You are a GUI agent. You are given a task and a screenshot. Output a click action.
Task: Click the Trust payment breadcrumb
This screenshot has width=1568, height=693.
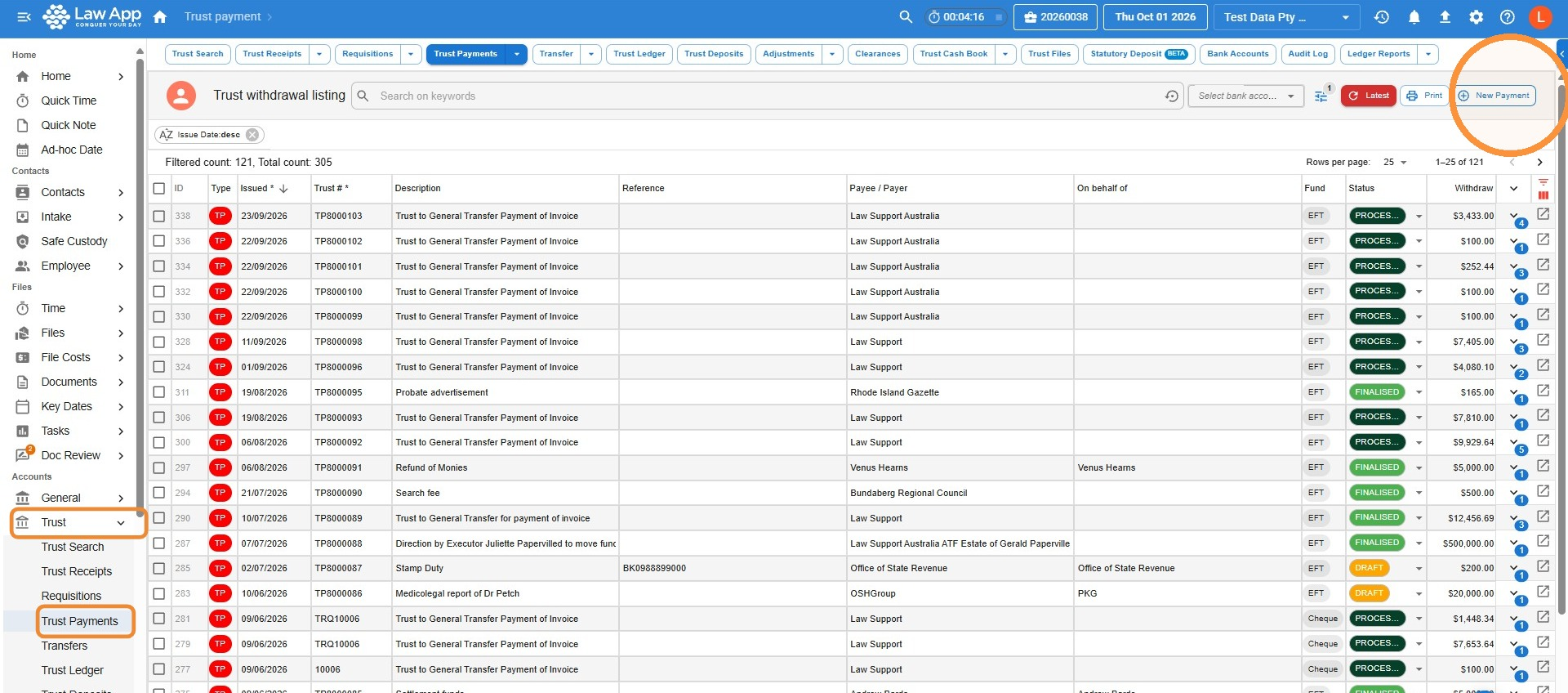222,17
